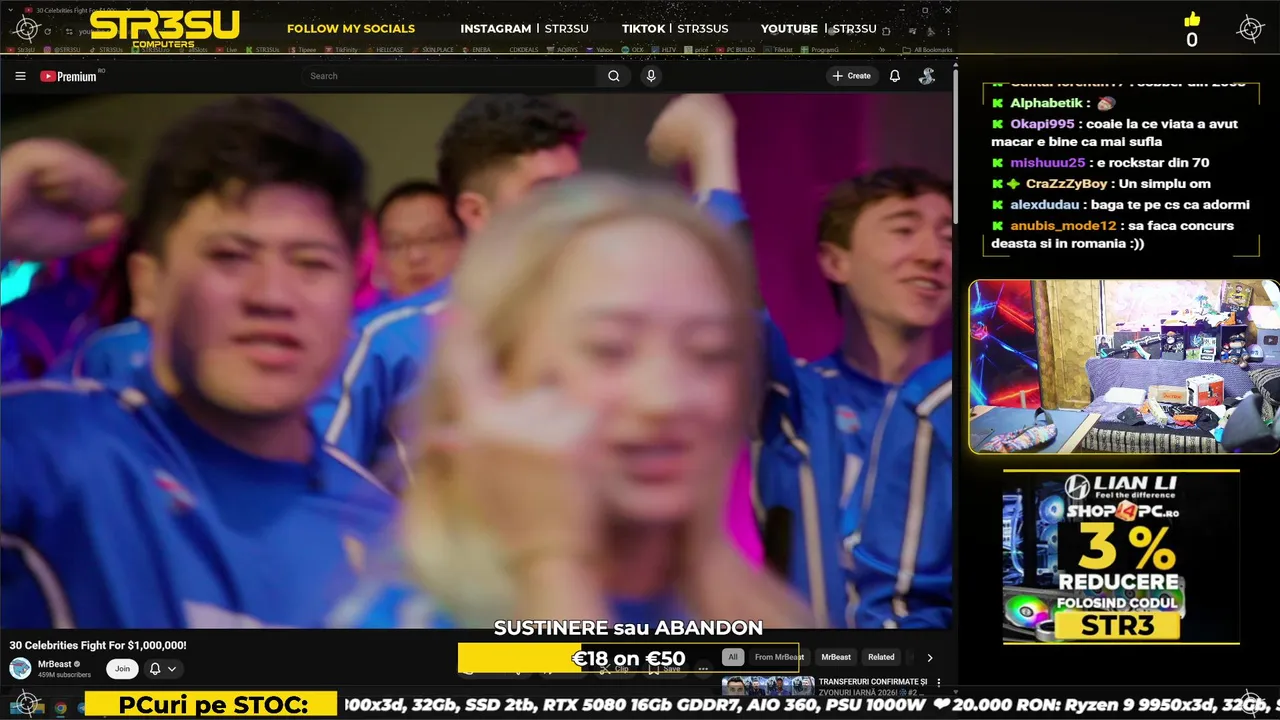The width and height of the screenshot is (1280, 720).
Task: Click chat username CraZzZyBoy
Action: pyautogui.click(x=1066, y=184)
